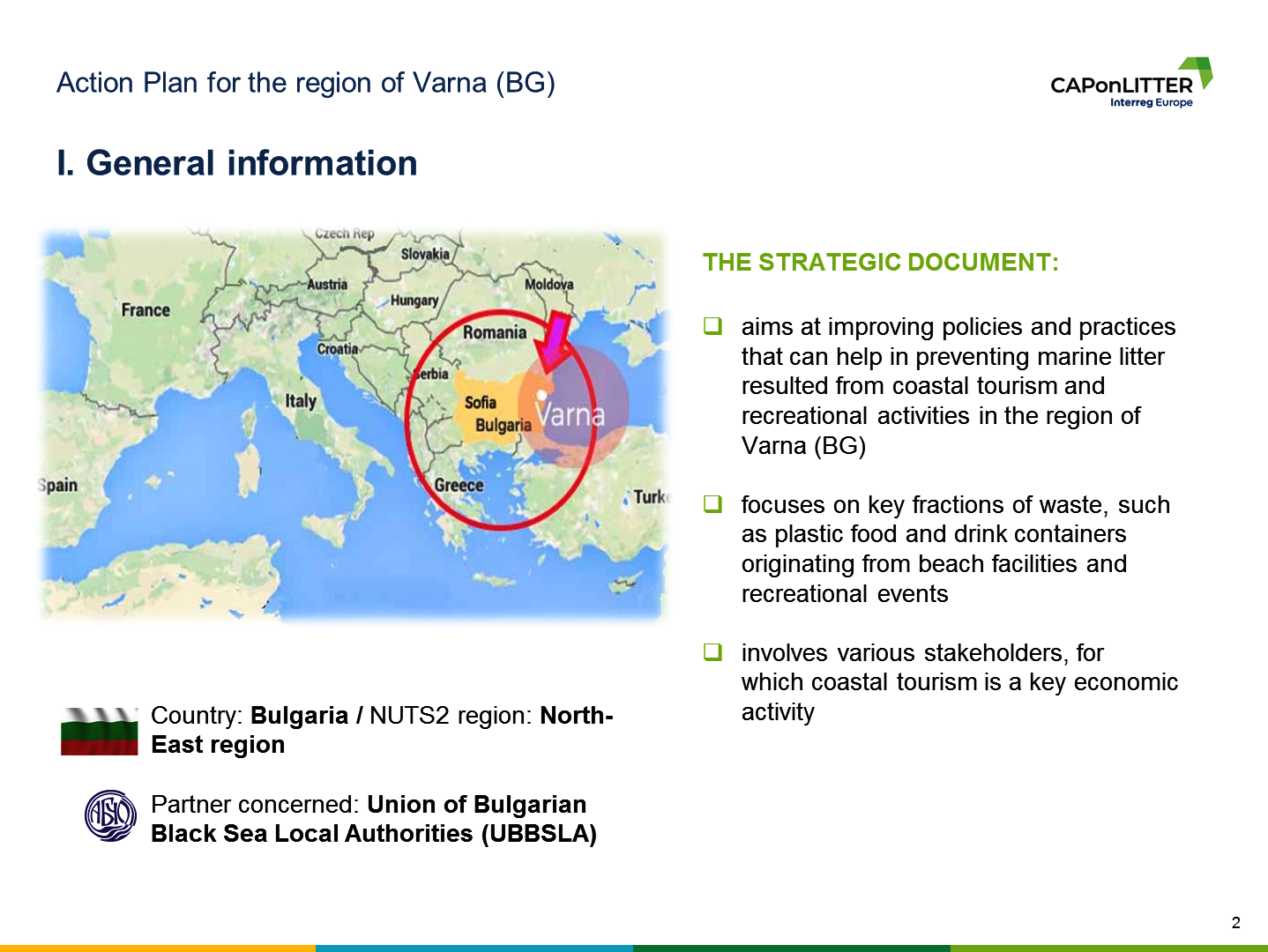Click the 'Moldova' label on the map
Viewport: 1268px width, 952px height.
click(x=548, y=284)
